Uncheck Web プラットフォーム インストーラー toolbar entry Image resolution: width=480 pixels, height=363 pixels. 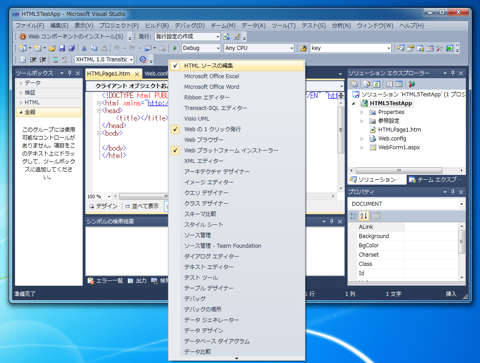237,150
